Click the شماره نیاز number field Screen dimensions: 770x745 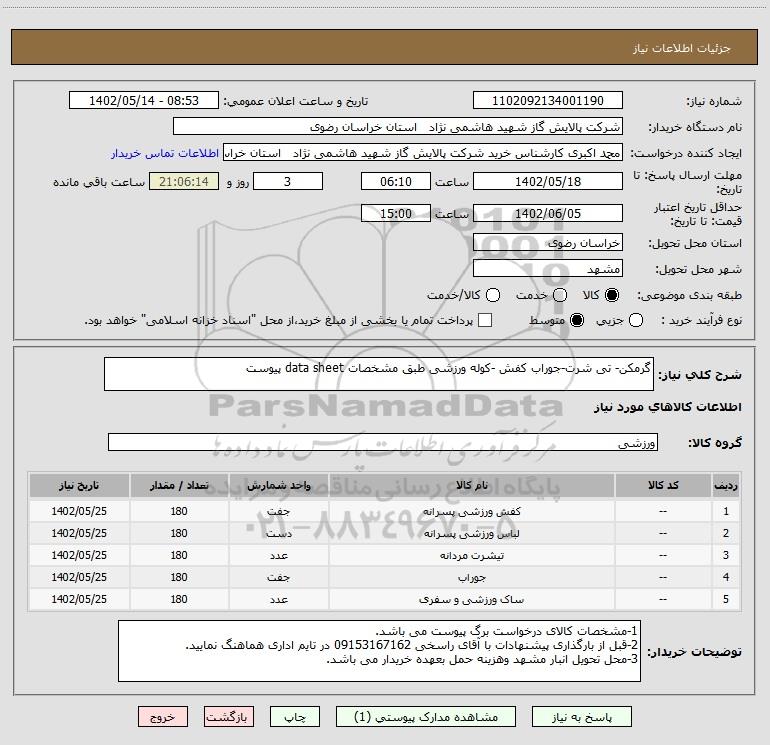547,101
